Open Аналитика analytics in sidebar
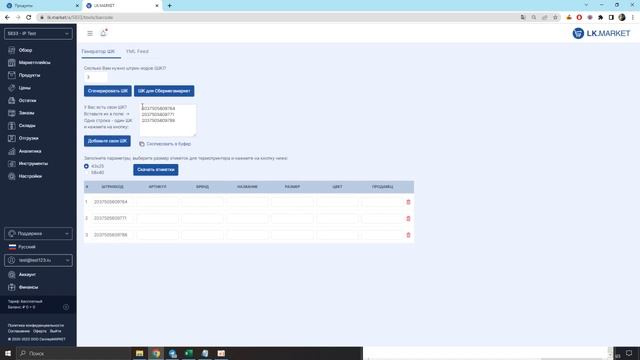 (29, 151)
